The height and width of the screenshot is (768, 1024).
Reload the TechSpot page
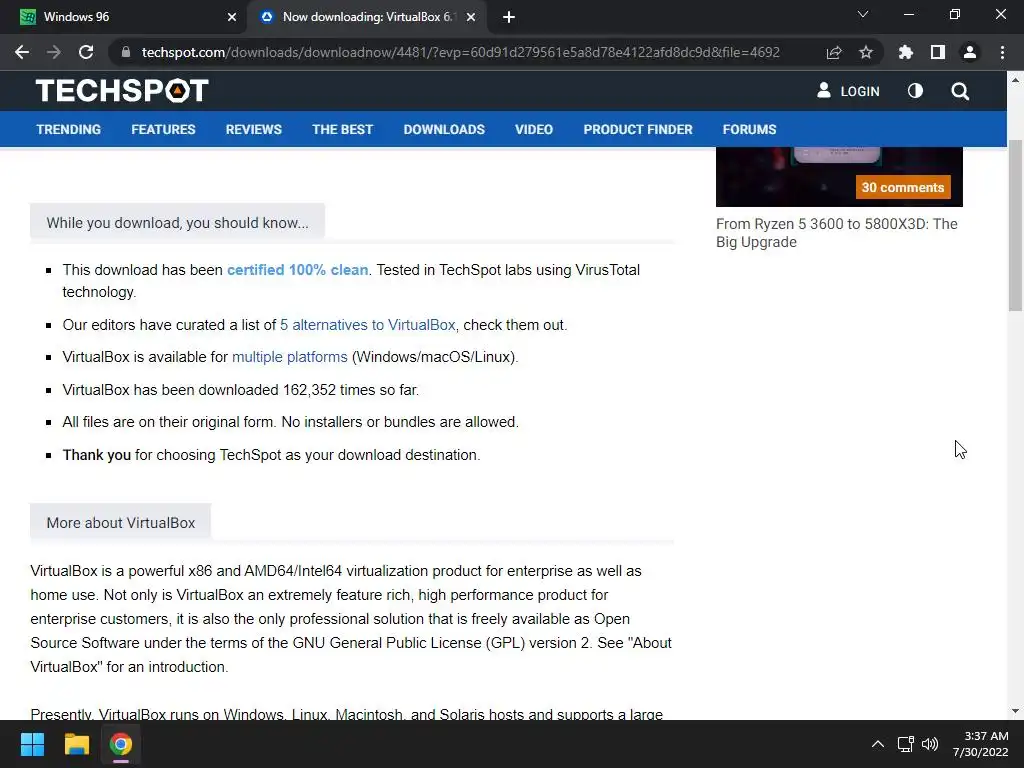point(86,52)
